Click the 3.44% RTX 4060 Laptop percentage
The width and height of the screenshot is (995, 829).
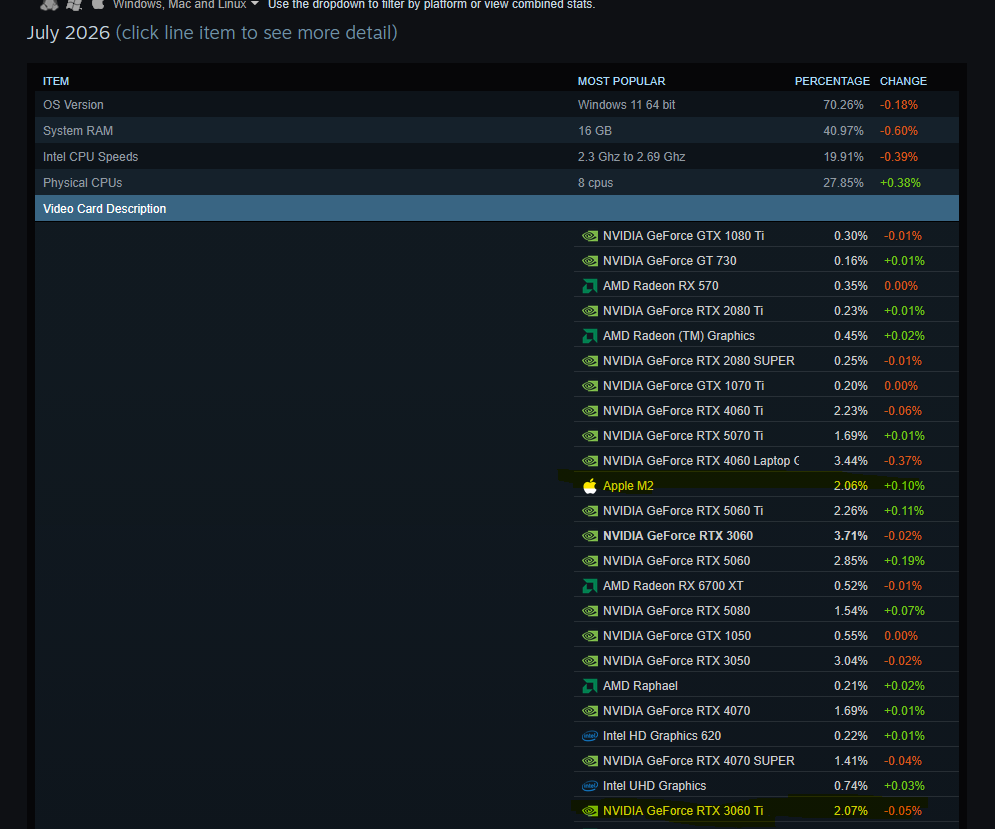point(850,461)
